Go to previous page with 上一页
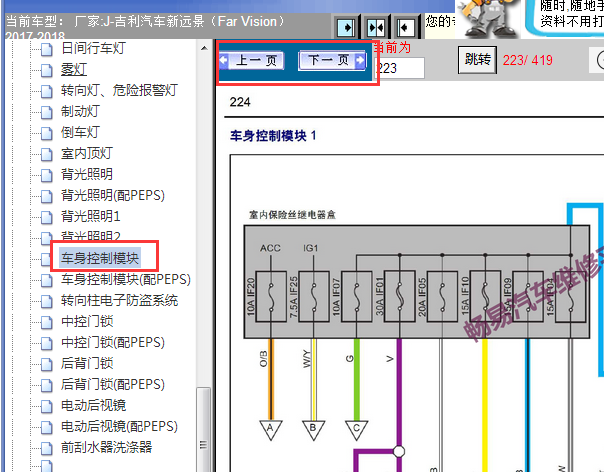This screenshot has width=604, height=472. coord(252,60)
